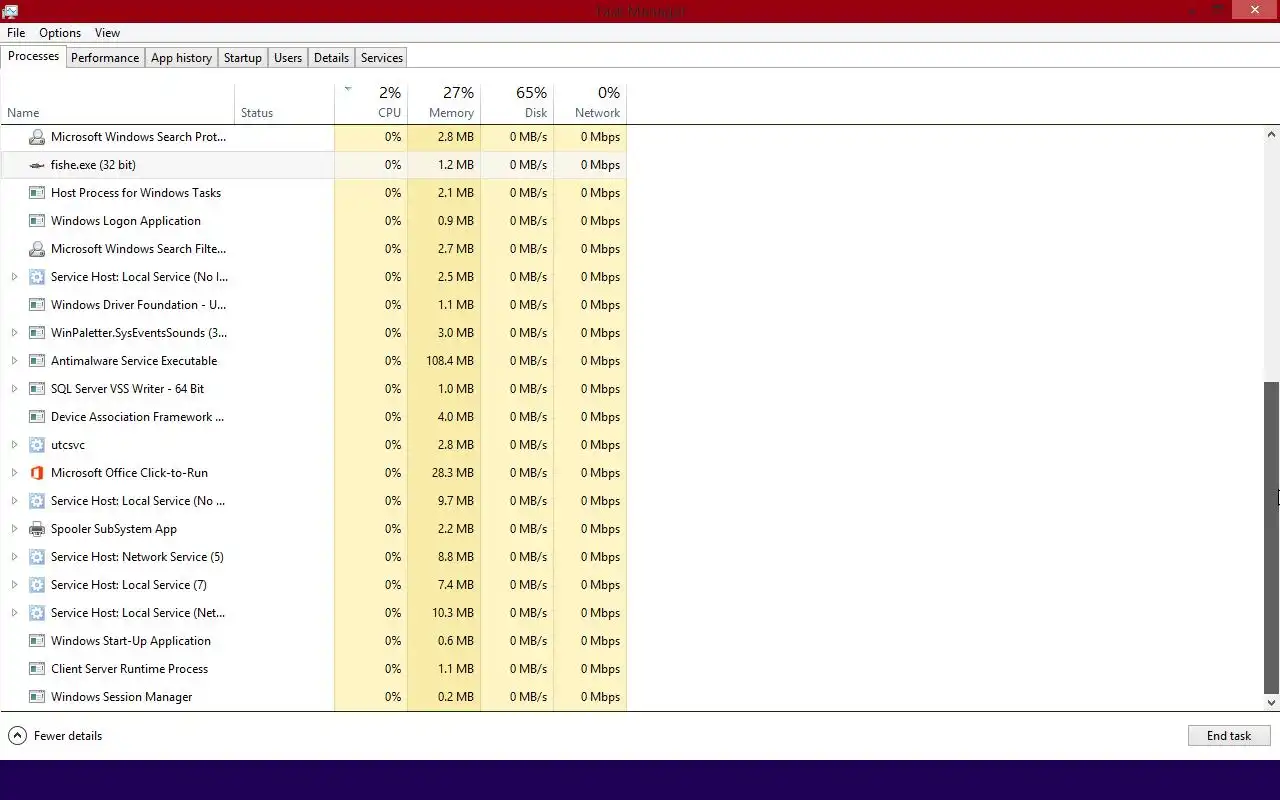Viewport: 1280px width, 800px height.
Task: Click the Microsoft Office Click-to-Run icon
Action: [x=37, y=473]
